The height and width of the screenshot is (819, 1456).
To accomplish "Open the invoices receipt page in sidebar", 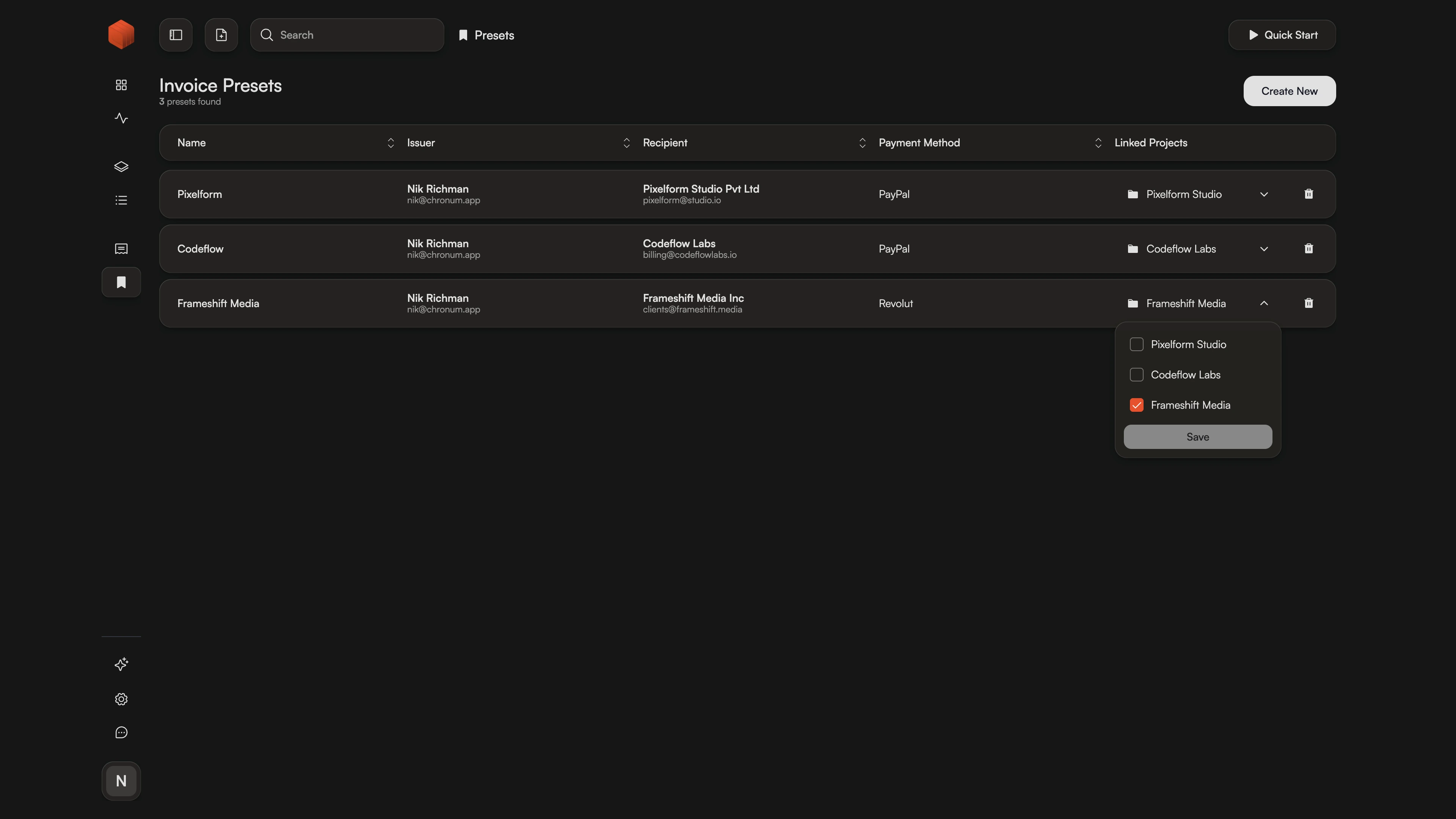I will 121,249.
